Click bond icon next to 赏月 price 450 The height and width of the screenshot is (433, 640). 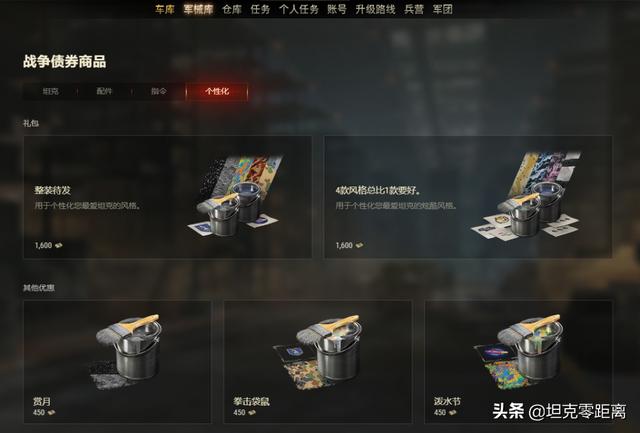click(x=51, y=413)
